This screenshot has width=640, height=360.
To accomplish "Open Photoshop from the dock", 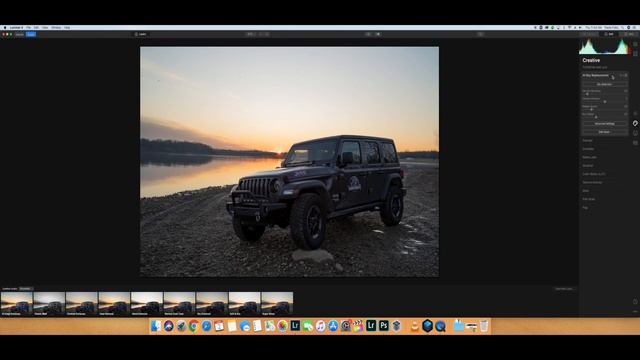I will (384, 326).
